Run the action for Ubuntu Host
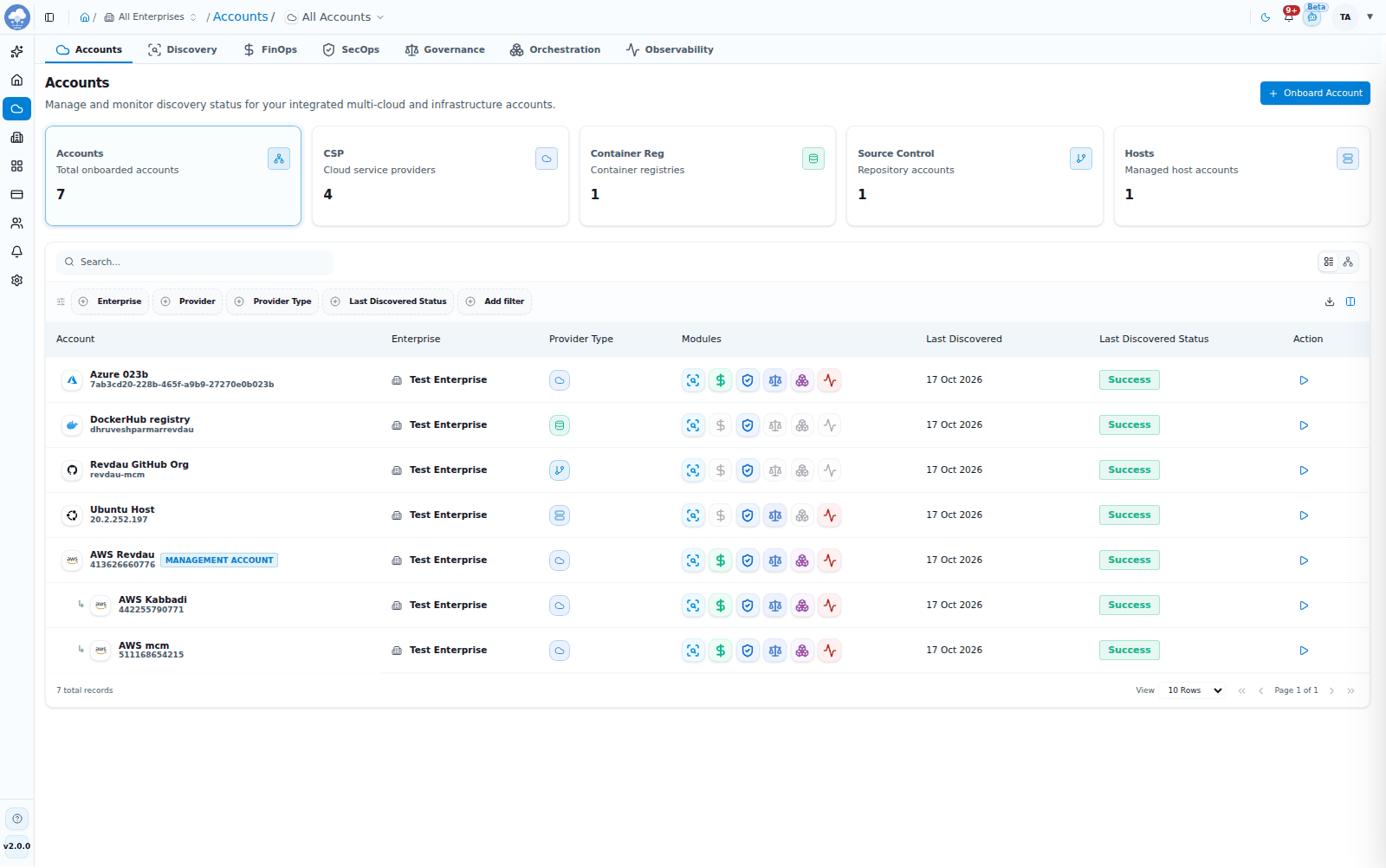Image resolution: width=1386 pixels, height=868 pixels. point(1304,515)
